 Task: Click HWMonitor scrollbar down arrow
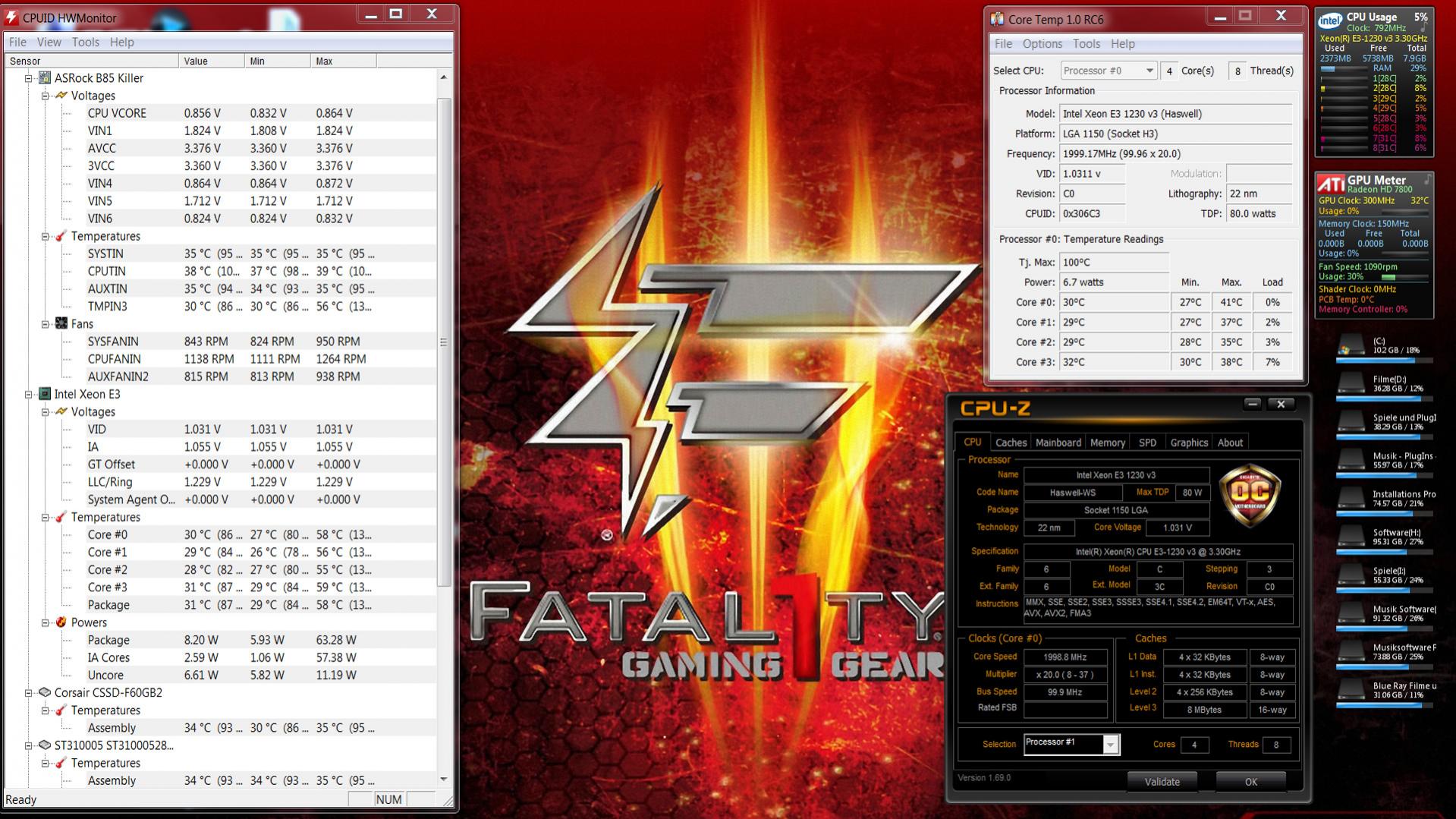444,780
